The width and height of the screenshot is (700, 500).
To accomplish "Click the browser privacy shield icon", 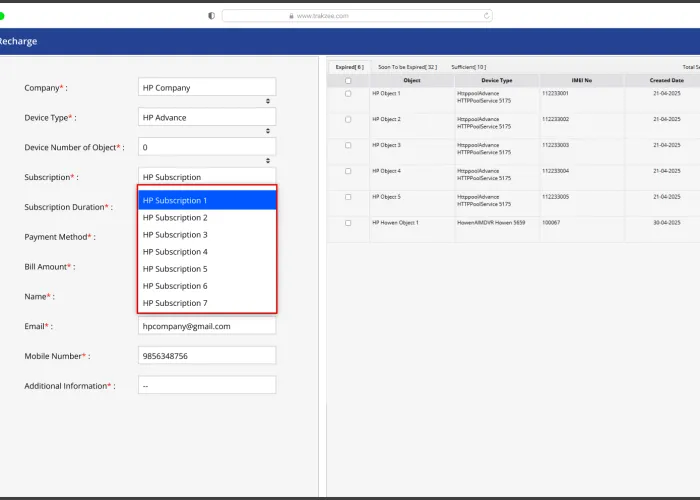I will 211,16.
